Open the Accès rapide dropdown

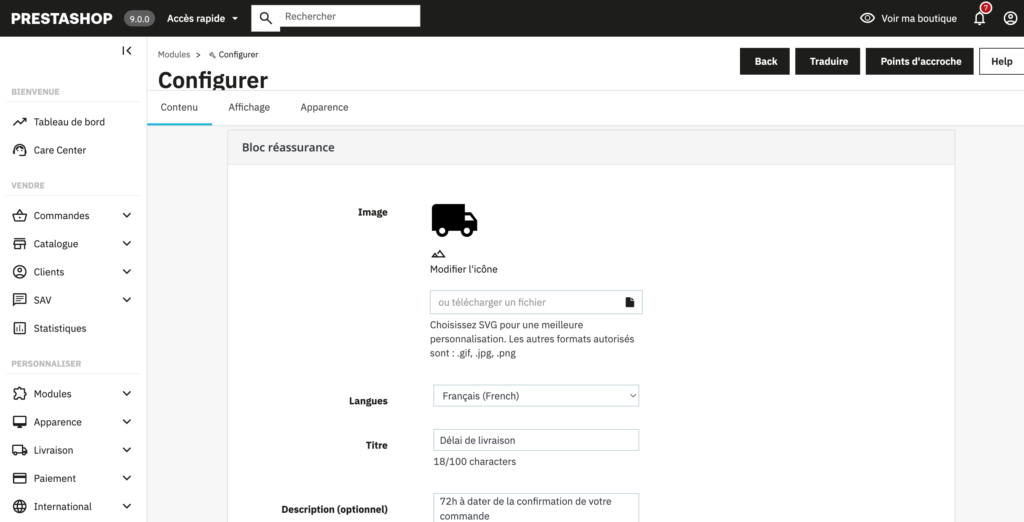point(203,18)
